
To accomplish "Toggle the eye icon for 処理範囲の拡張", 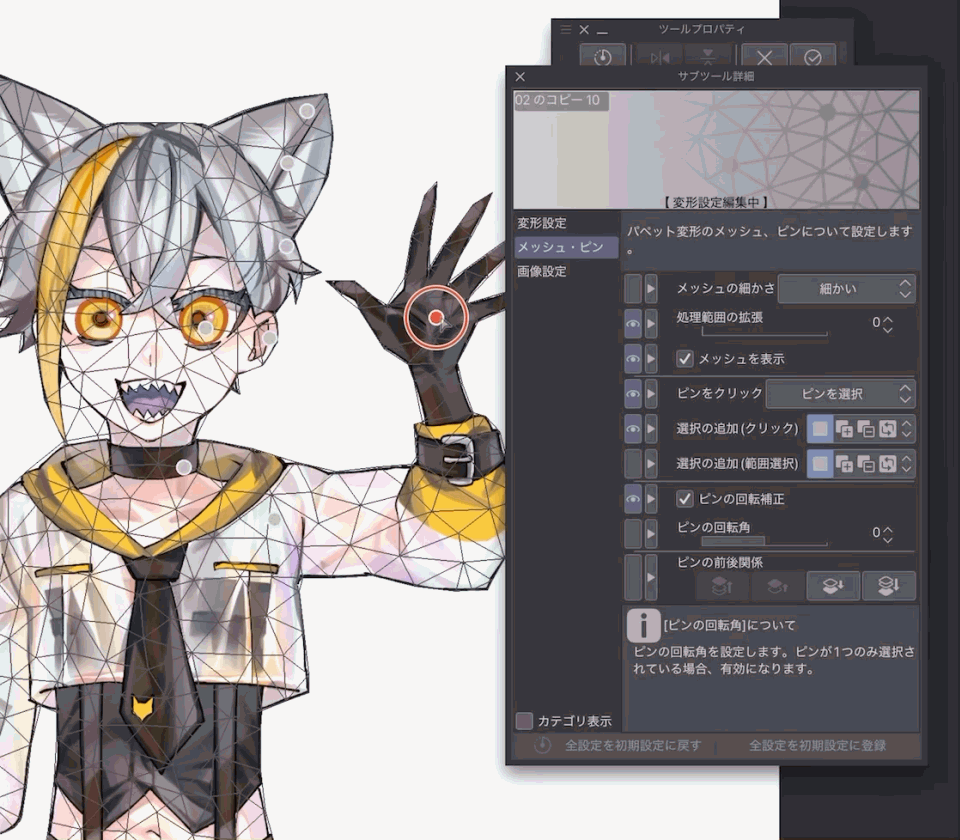I will pos(633,323).
